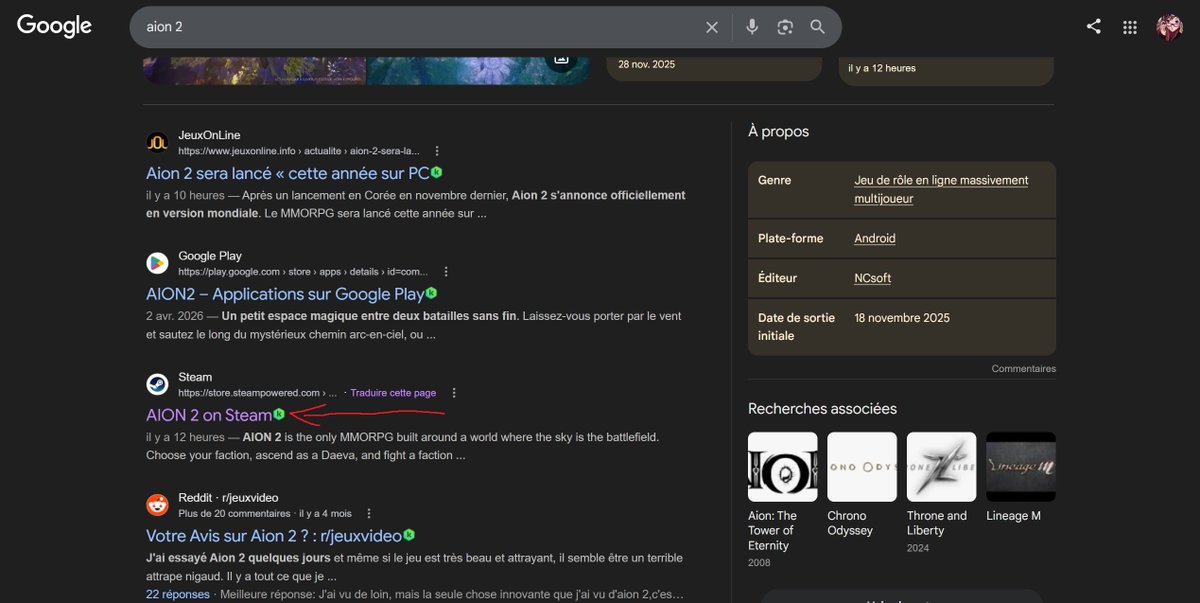Clear the search box with X icon
This screenshot has width=1200, height=603.
(712, 27)
